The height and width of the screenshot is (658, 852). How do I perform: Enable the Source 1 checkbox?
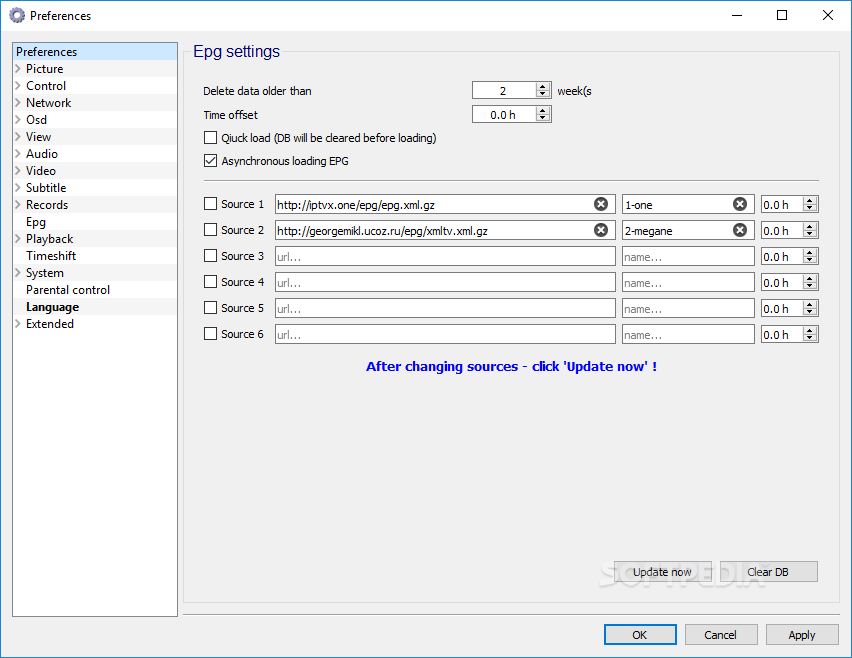pos(210,204)
